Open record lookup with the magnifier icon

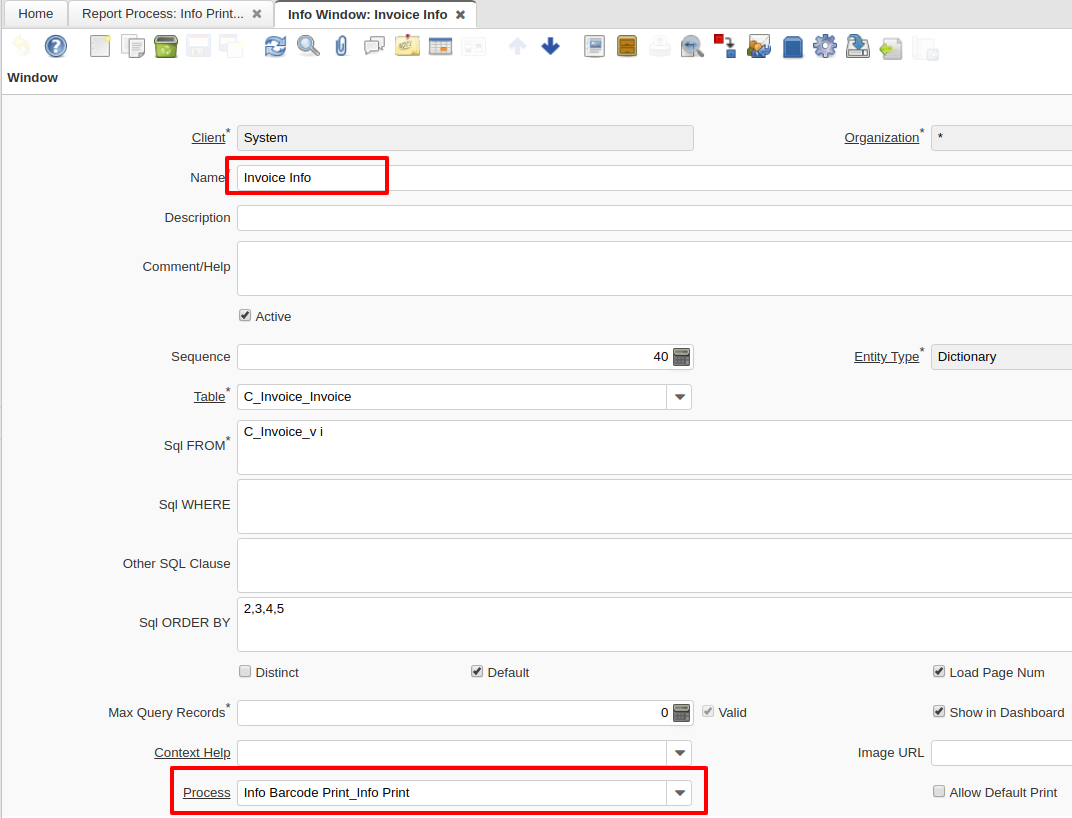[308, 46]
